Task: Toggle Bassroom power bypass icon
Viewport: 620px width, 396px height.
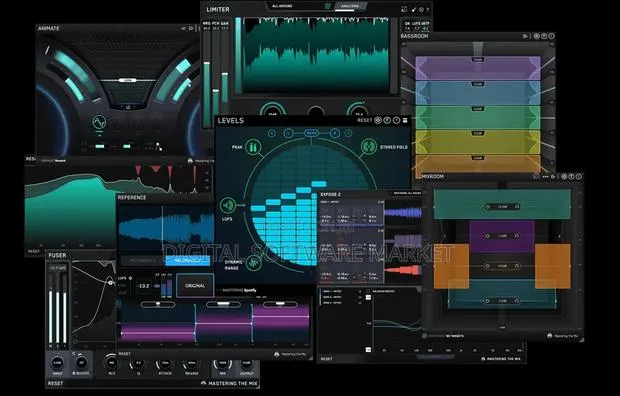Action: click(552, 36)
